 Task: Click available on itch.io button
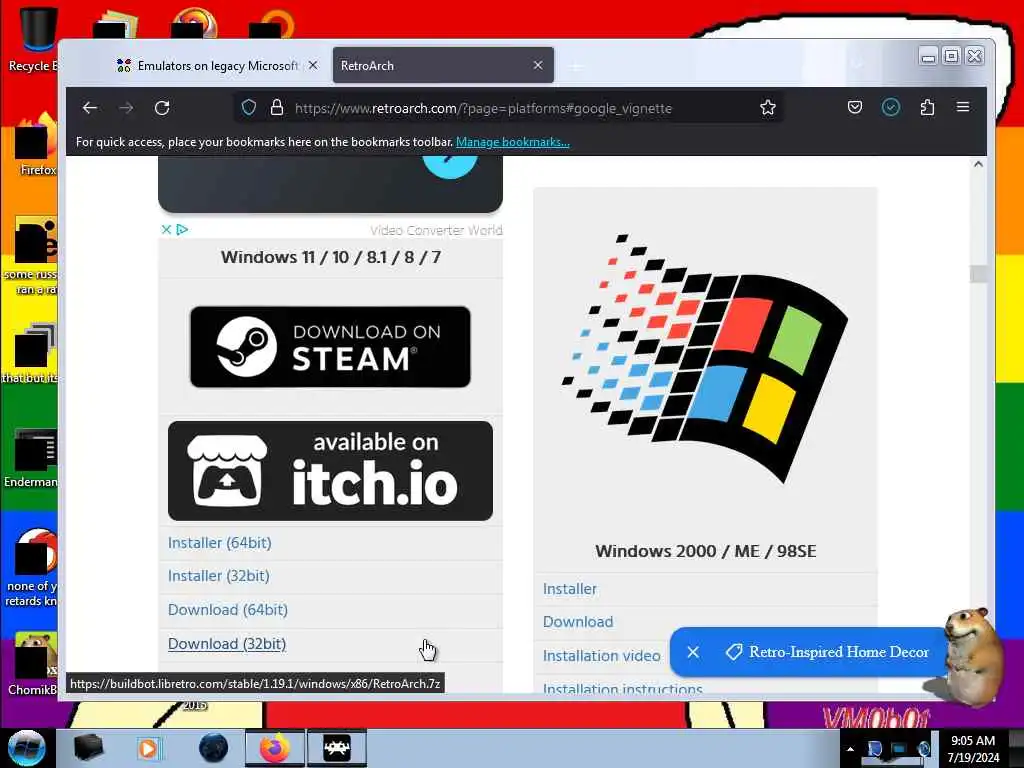pos(330,471)
